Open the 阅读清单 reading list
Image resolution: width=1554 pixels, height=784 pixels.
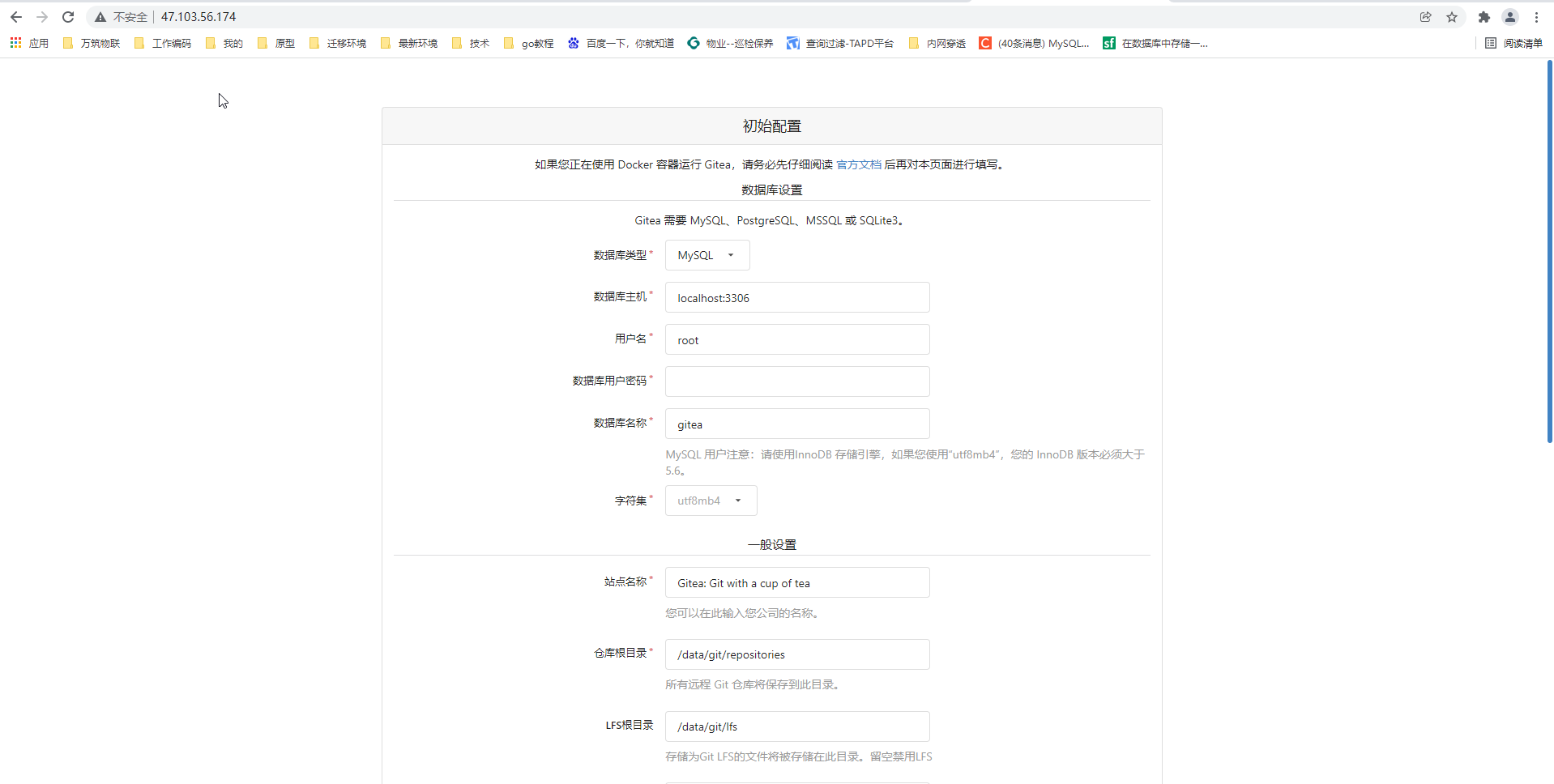pos(1513,43)
